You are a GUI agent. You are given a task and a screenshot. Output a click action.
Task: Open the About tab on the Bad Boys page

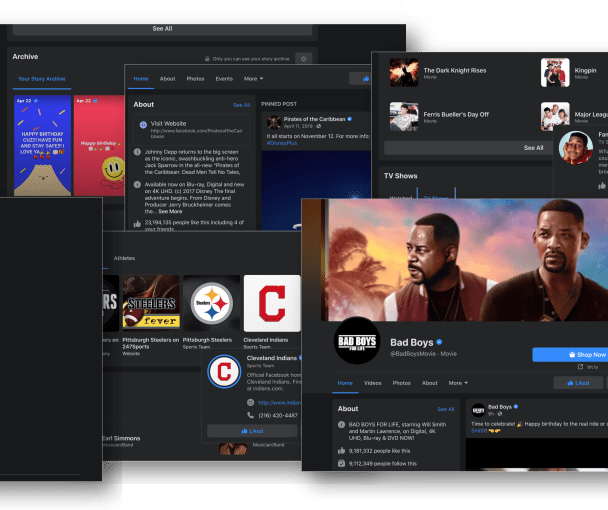pyautogui.click(x=429, y=383)
